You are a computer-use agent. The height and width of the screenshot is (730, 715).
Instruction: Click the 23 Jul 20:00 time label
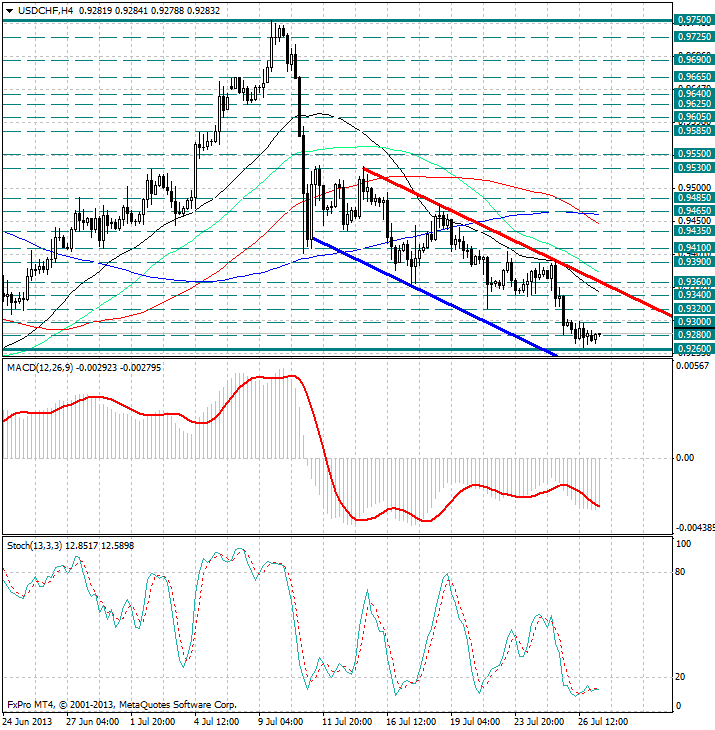point(539,722)
